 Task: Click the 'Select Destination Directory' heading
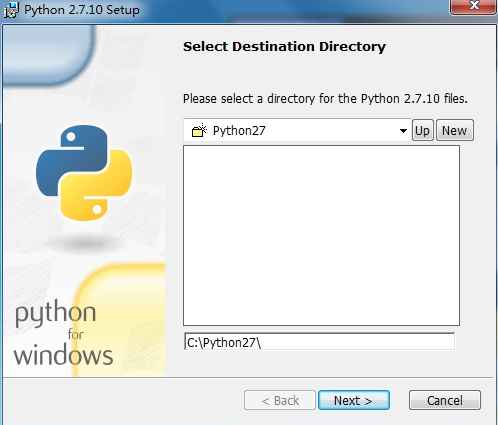[284, 47]
